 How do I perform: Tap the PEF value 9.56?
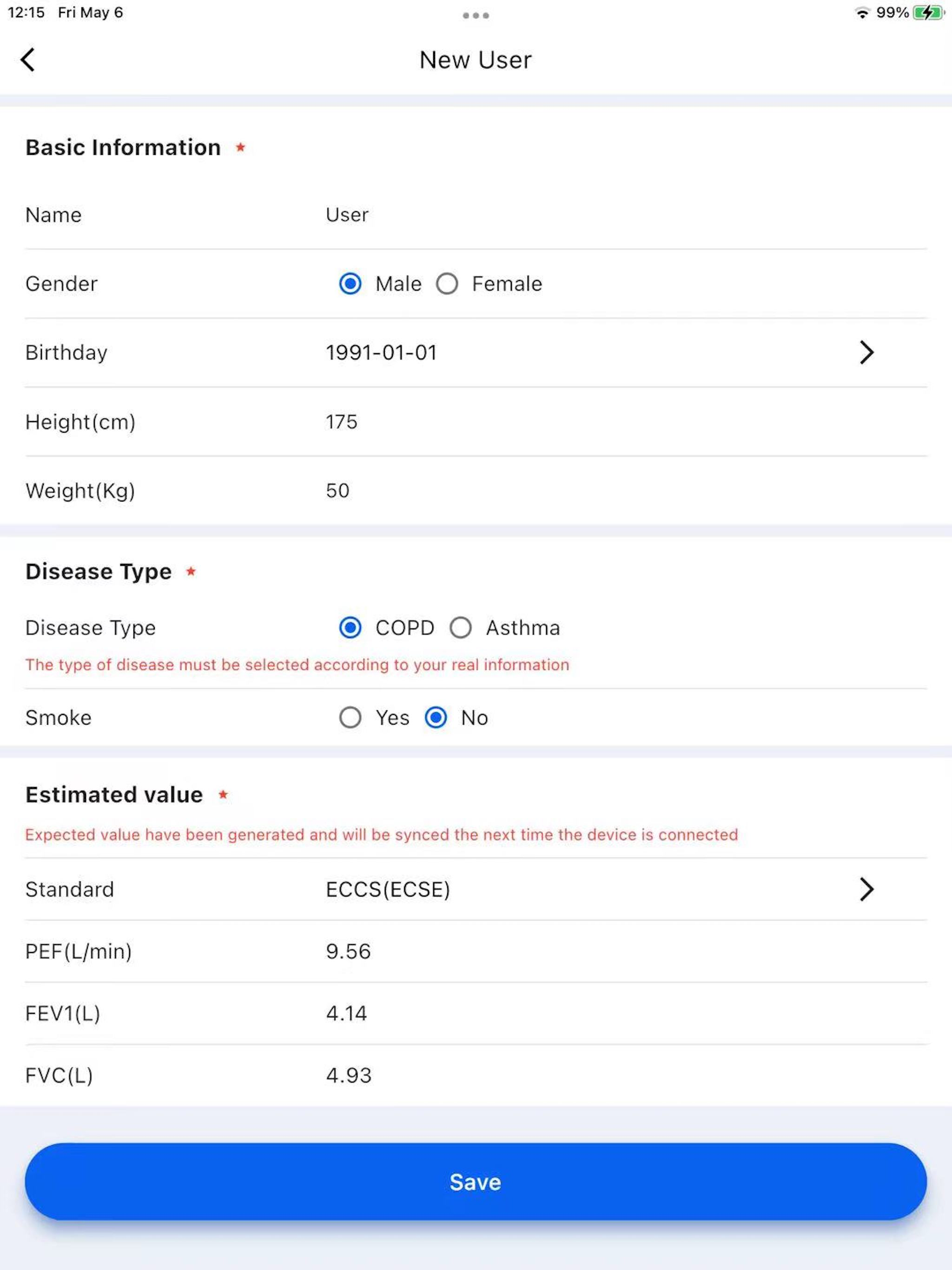pos(349,952)
